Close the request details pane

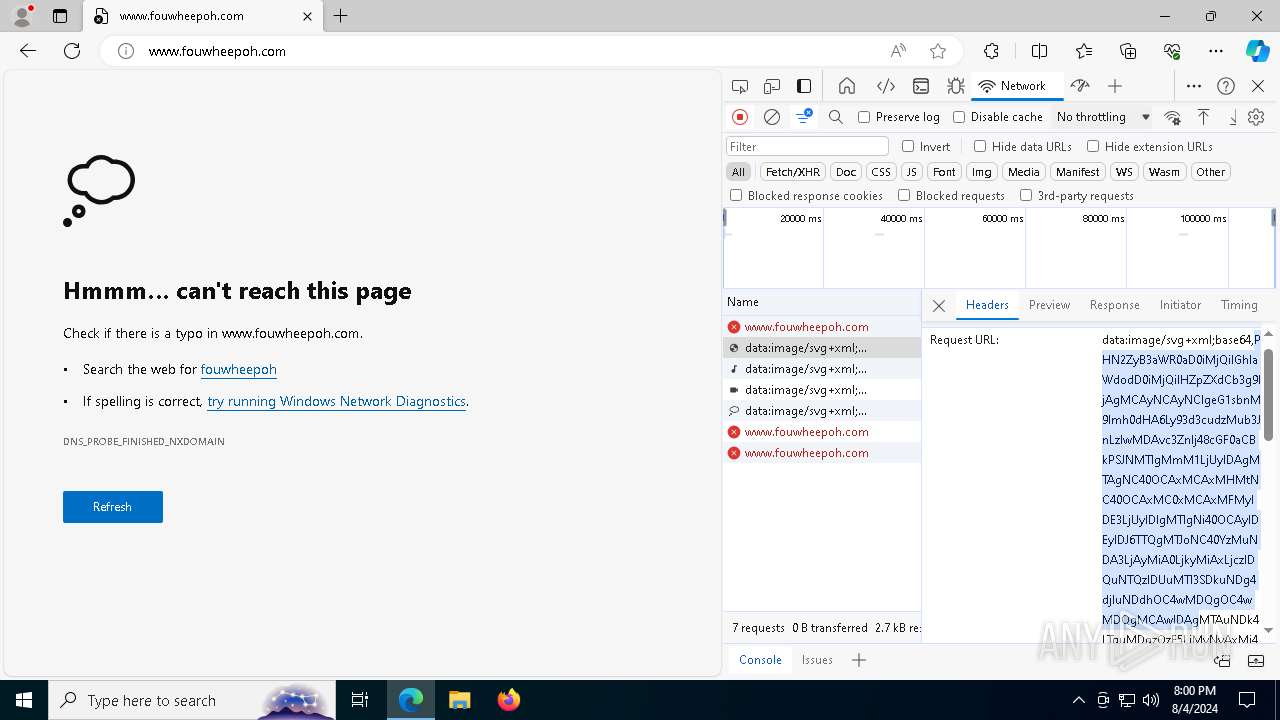[938, 306]
